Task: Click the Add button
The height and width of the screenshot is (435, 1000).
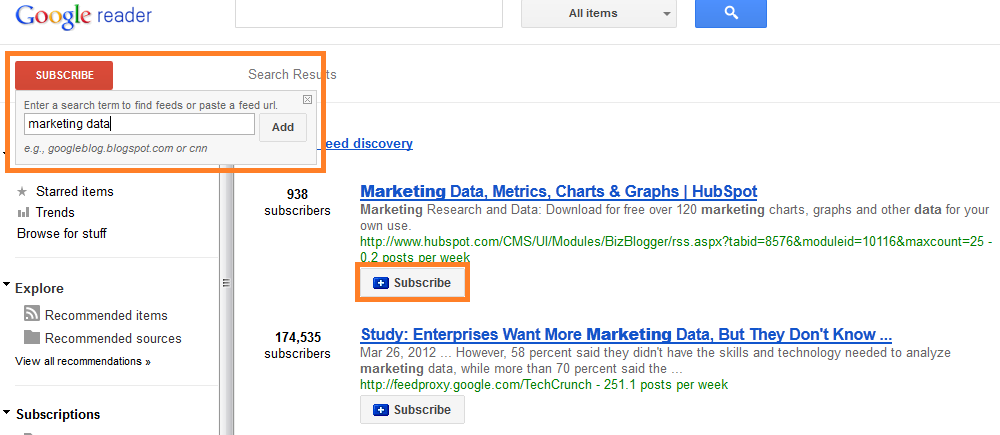Action: coord(283,127)
